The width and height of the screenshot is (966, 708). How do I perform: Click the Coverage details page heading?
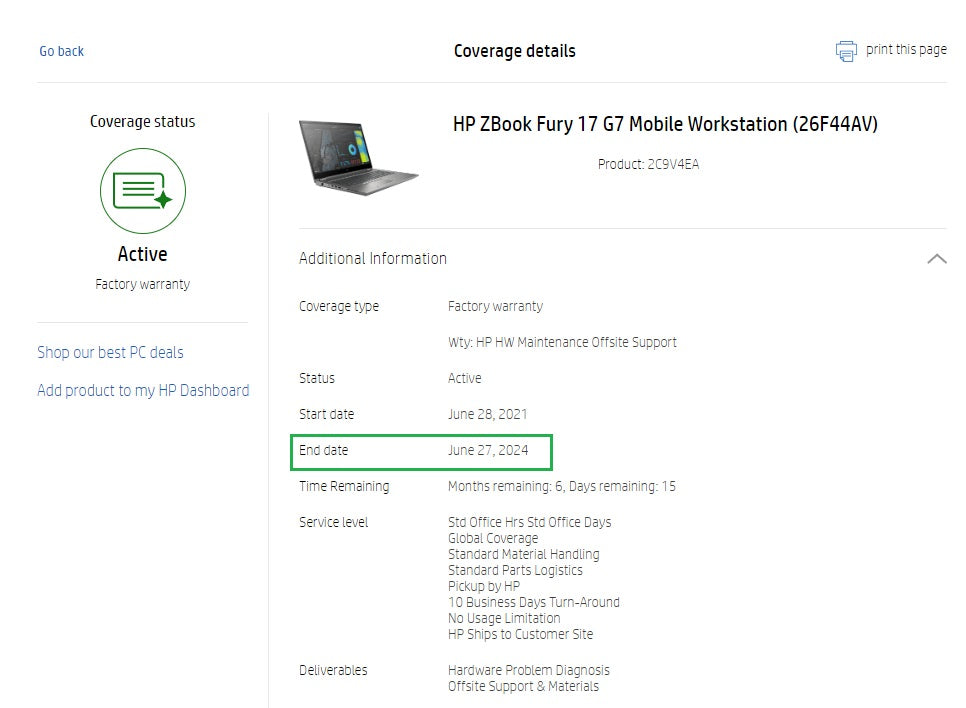[514, 51]
